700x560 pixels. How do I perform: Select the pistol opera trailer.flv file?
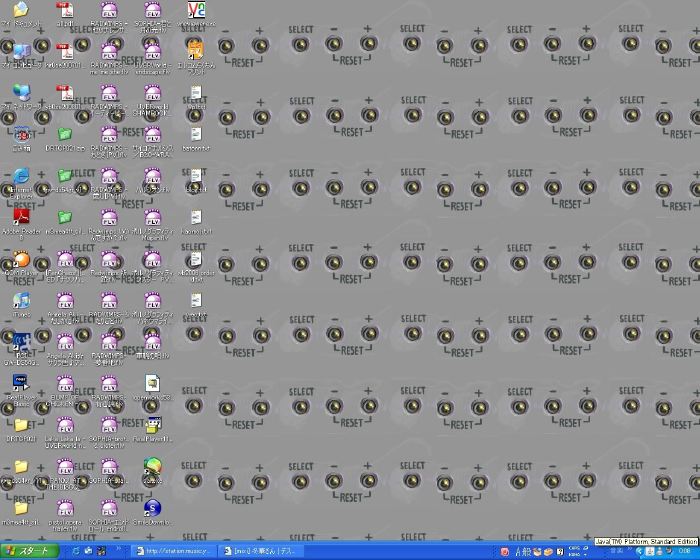click(65, 508)
